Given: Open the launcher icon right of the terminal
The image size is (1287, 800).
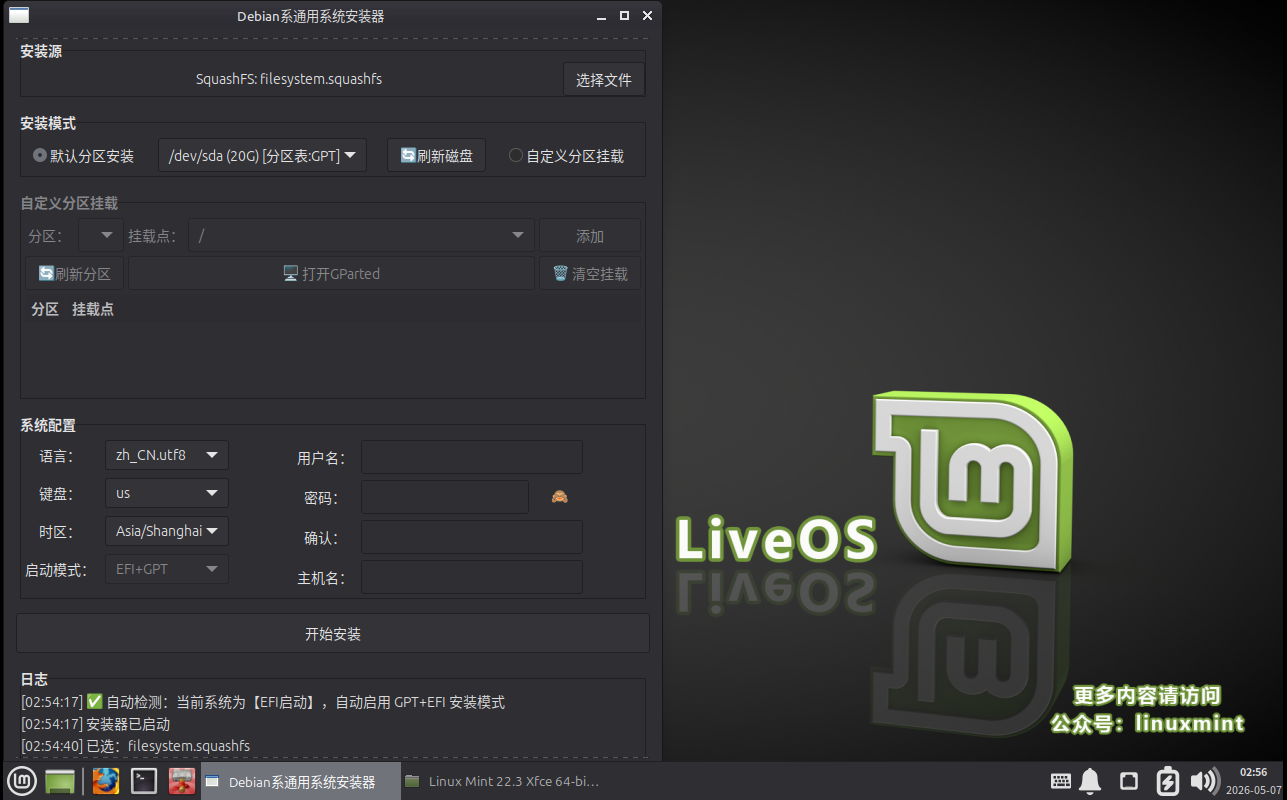Looking at the screenshot, I should point(182,781).
